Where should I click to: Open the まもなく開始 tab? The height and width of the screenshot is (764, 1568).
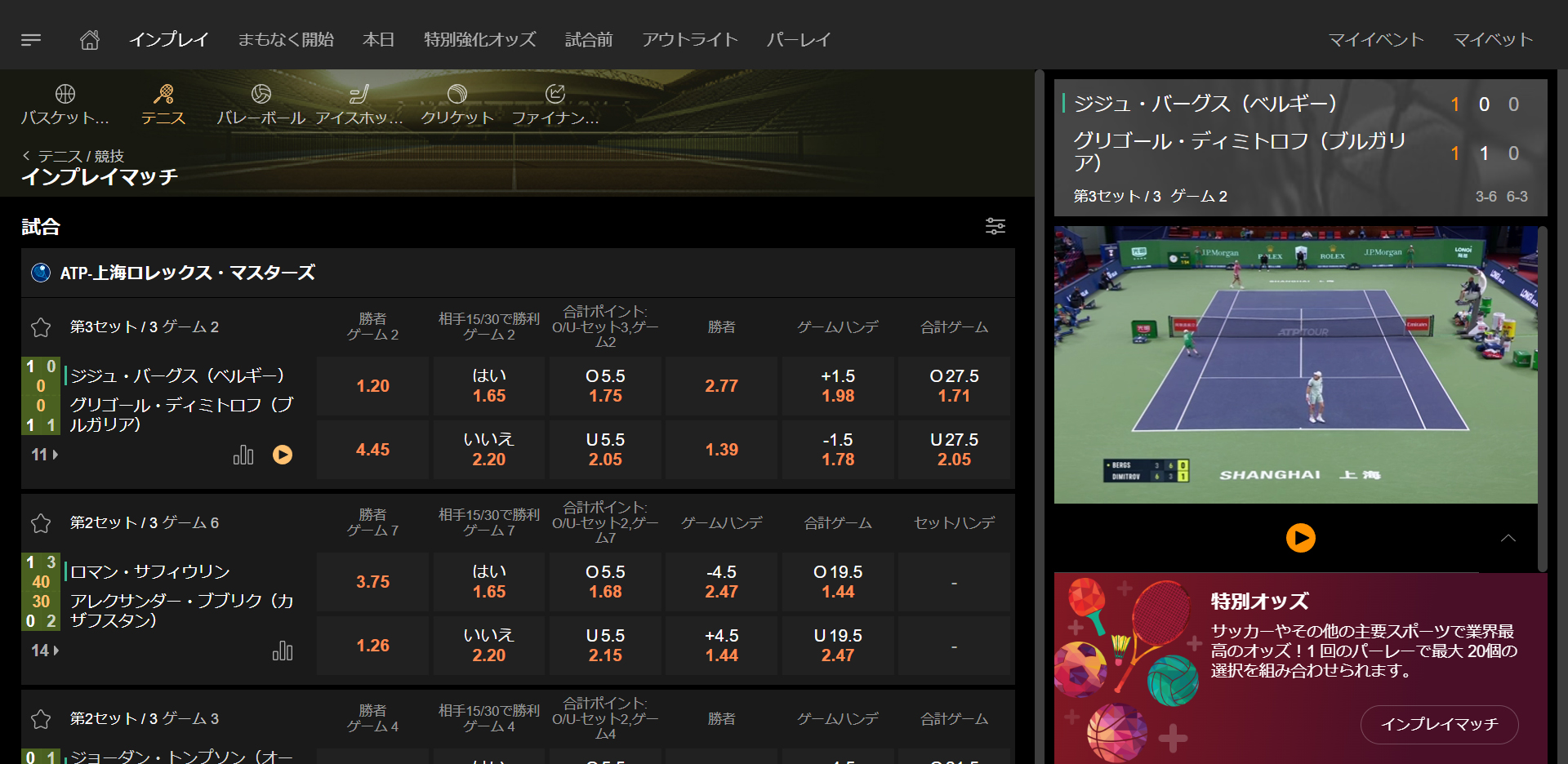[x=286, y=39]
